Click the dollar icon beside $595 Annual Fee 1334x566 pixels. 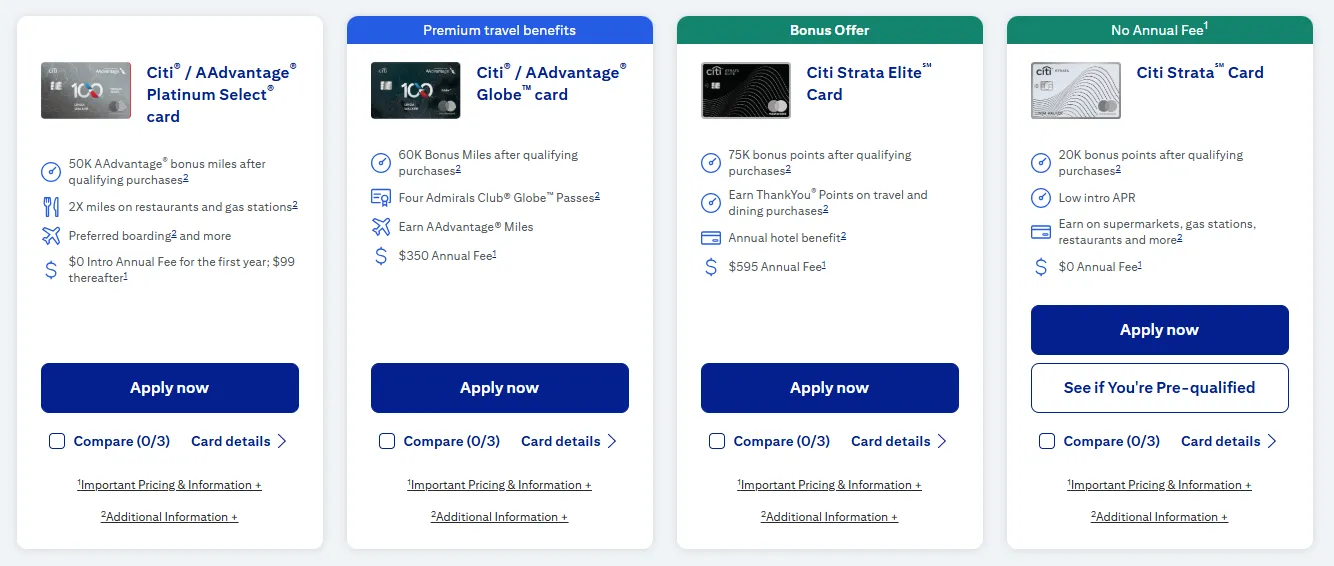711,267
